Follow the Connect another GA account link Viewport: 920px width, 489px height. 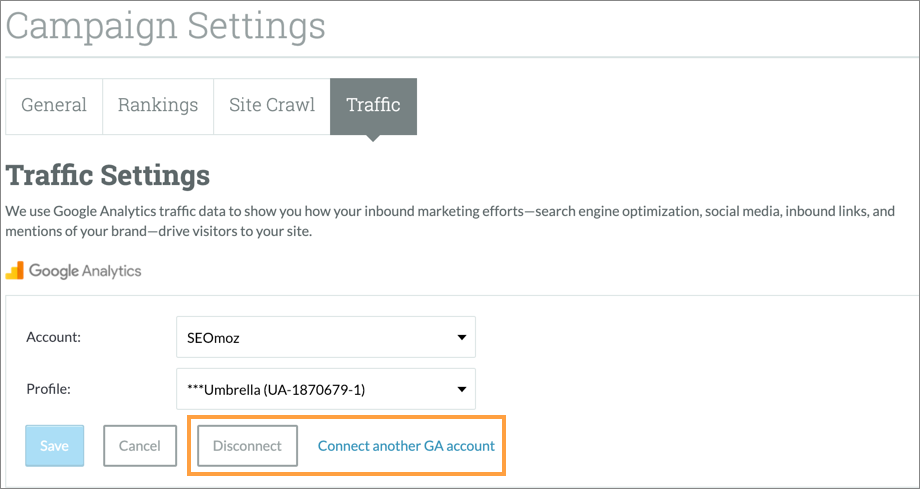(x=406, y=446)
